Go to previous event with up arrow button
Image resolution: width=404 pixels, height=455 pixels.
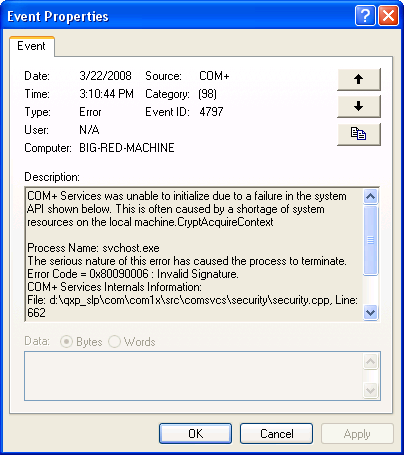point(359,79)
